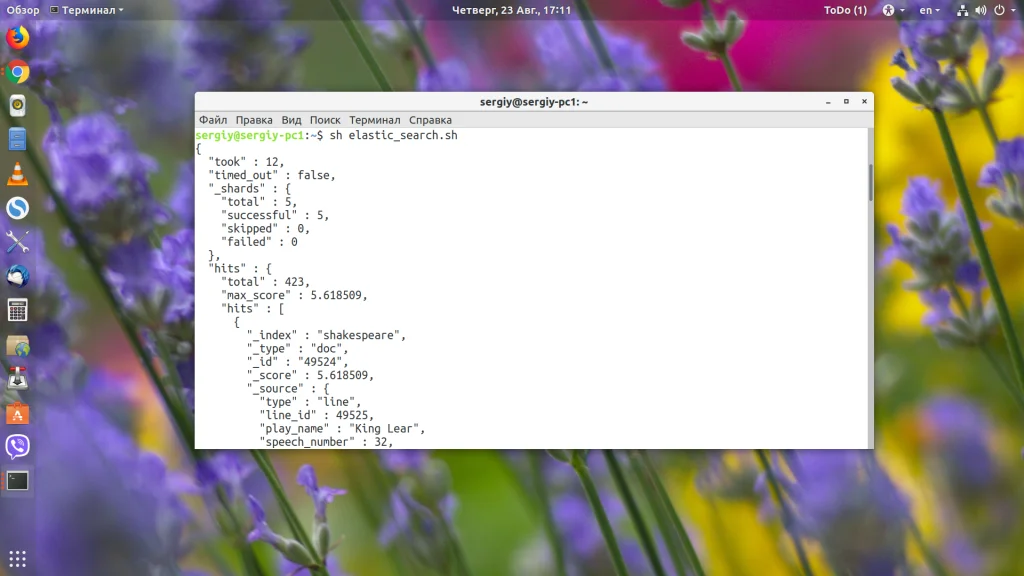Click the "_type" : "doc" line

pyautogui.click(x=298, y=349)
